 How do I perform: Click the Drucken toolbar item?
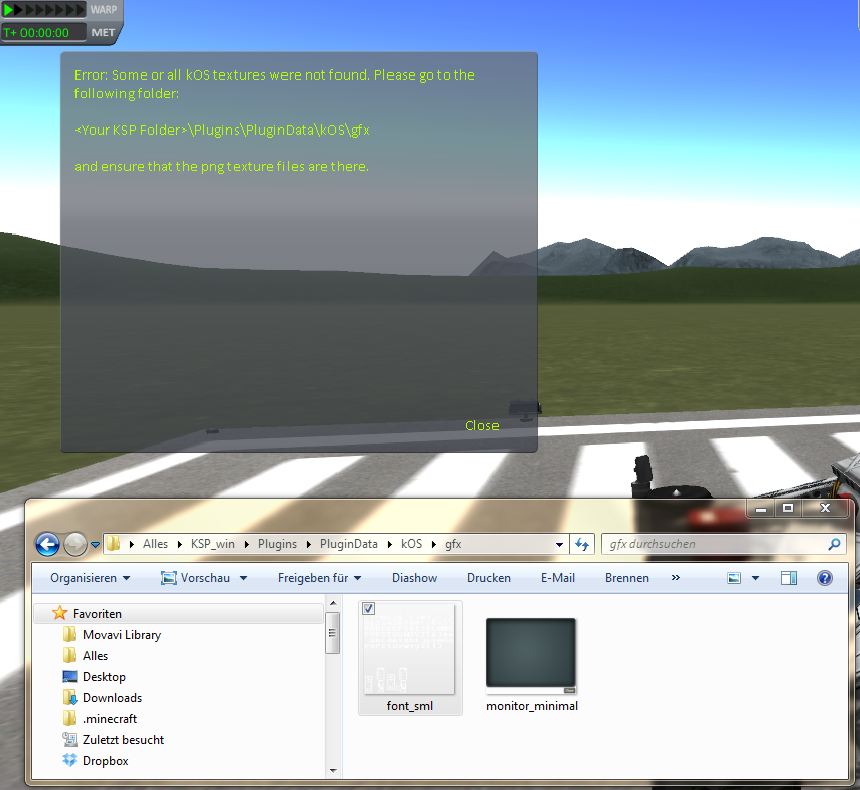click(x=488, y=578)
